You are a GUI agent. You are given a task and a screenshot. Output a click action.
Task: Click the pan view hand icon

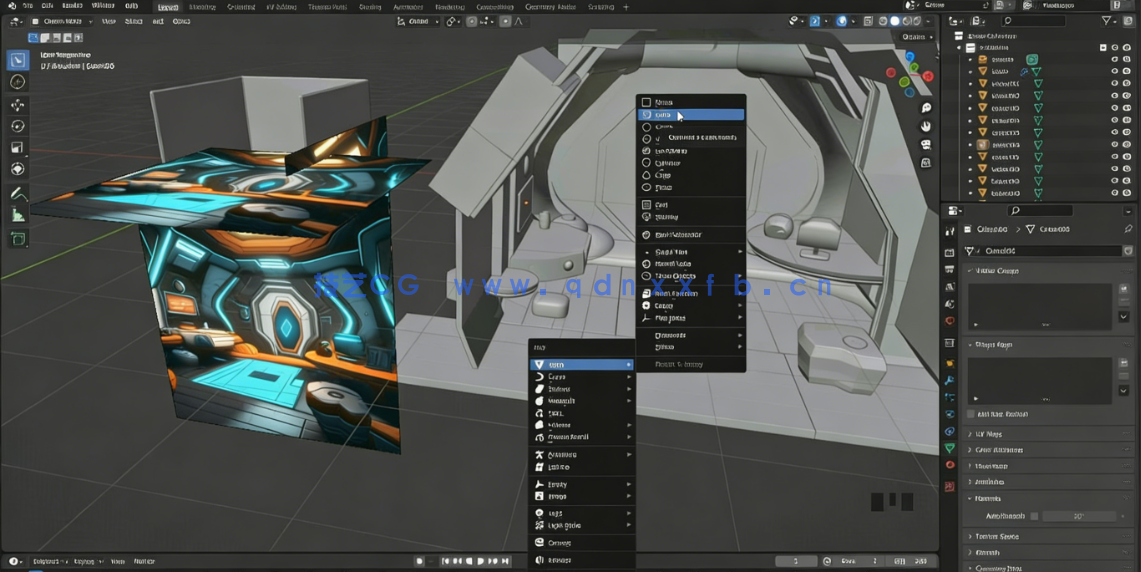tap(926, 126)
